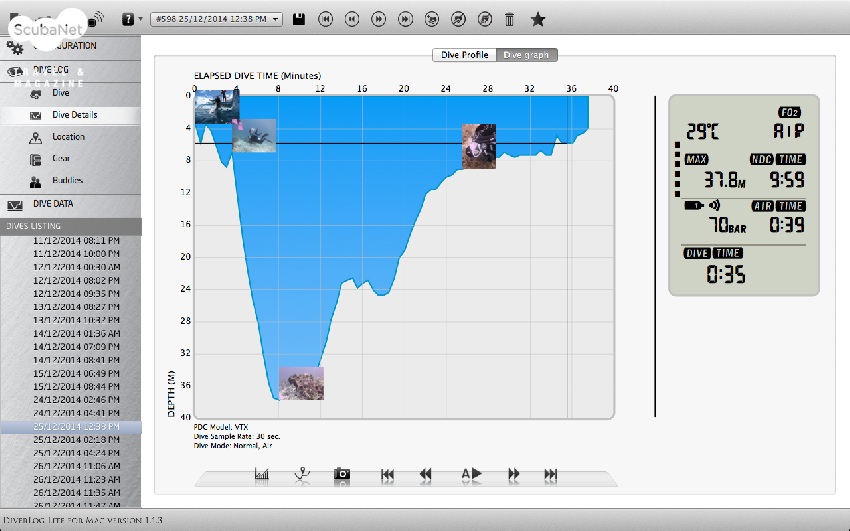The height and width of the screenshot is (531, 850).
Task: Jump to first dive in top toolbar
Action: tap(326, 19)
